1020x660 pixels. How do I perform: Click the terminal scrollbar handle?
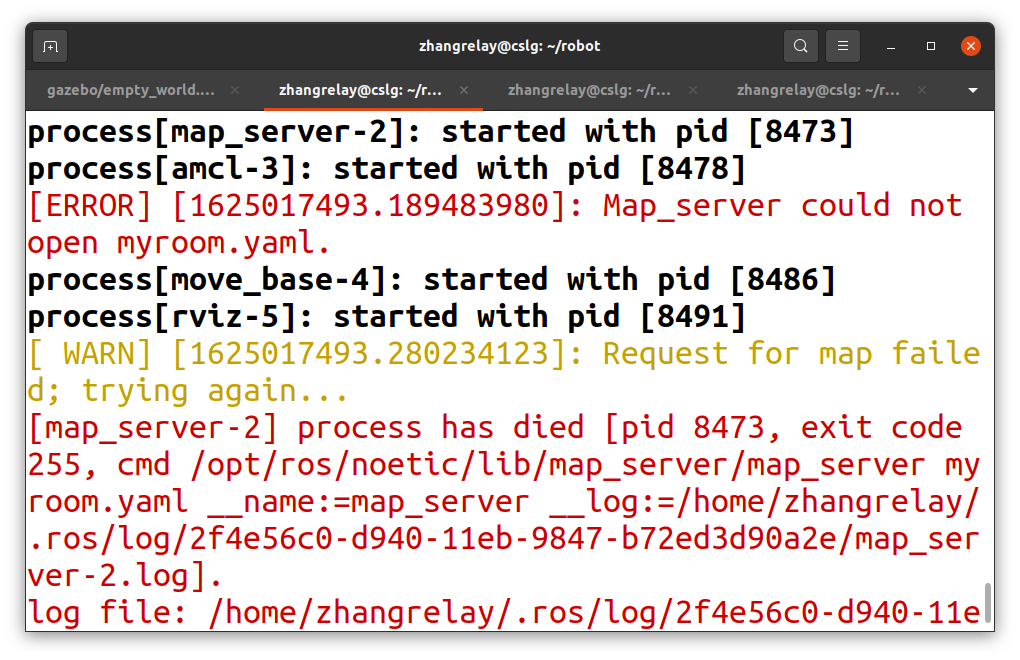[987, 603]
